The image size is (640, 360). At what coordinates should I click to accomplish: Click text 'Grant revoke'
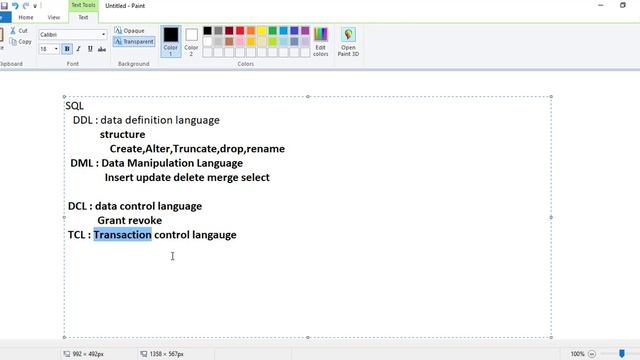pyautogui.click(x=129, y=220)
